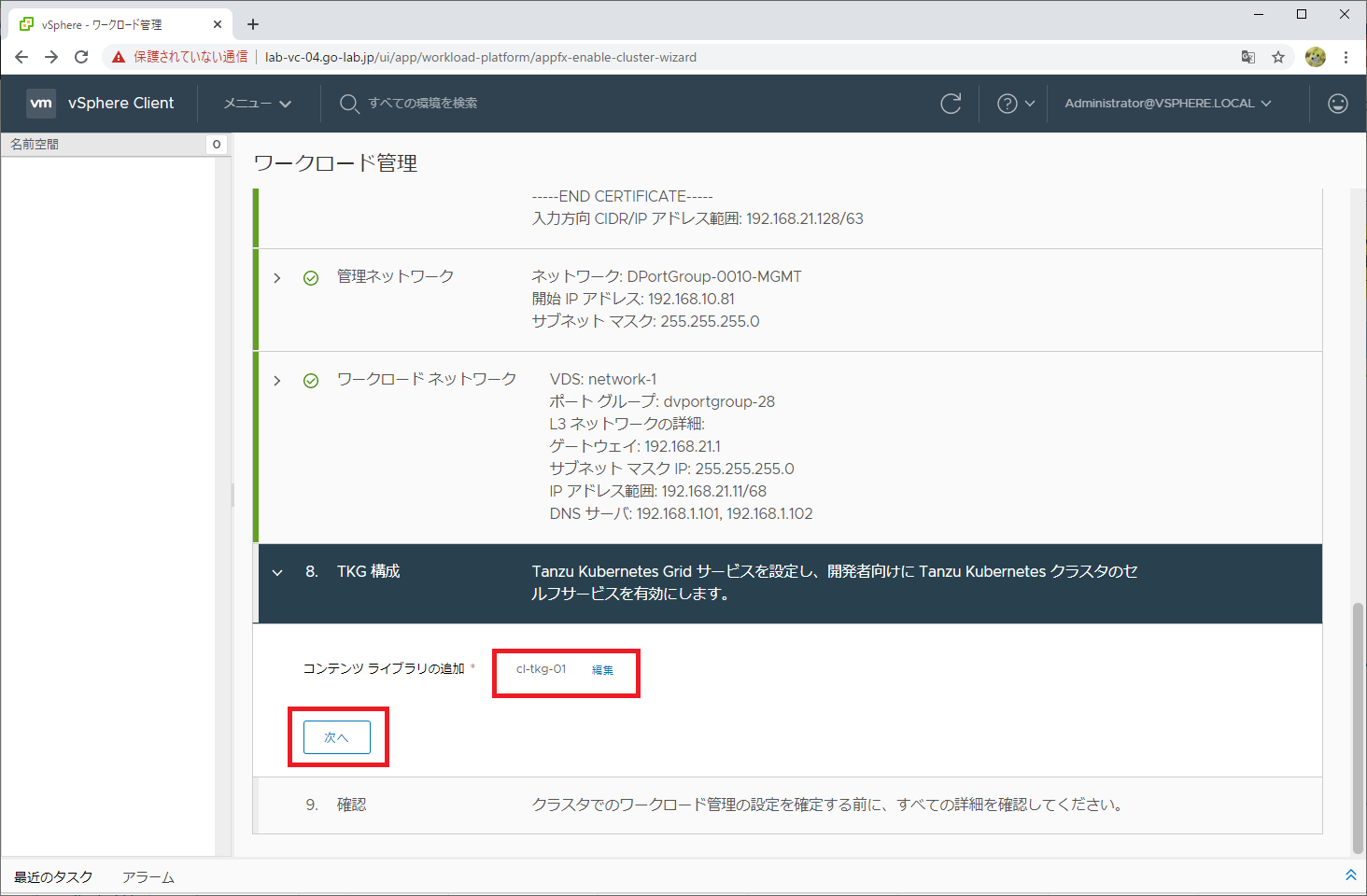
Task: Reload the browser page
Action: (x=81, y=57)
